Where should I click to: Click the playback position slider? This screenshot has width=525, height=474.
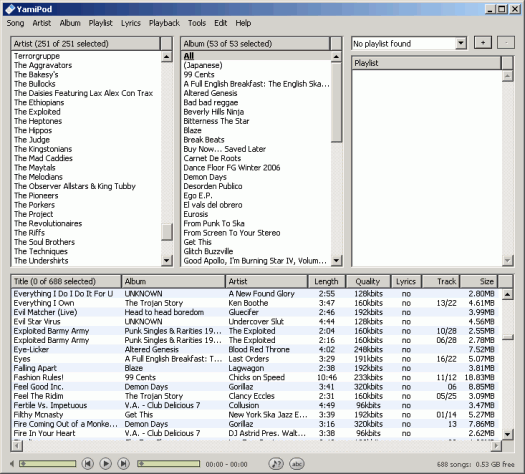[x=168, y=464]
